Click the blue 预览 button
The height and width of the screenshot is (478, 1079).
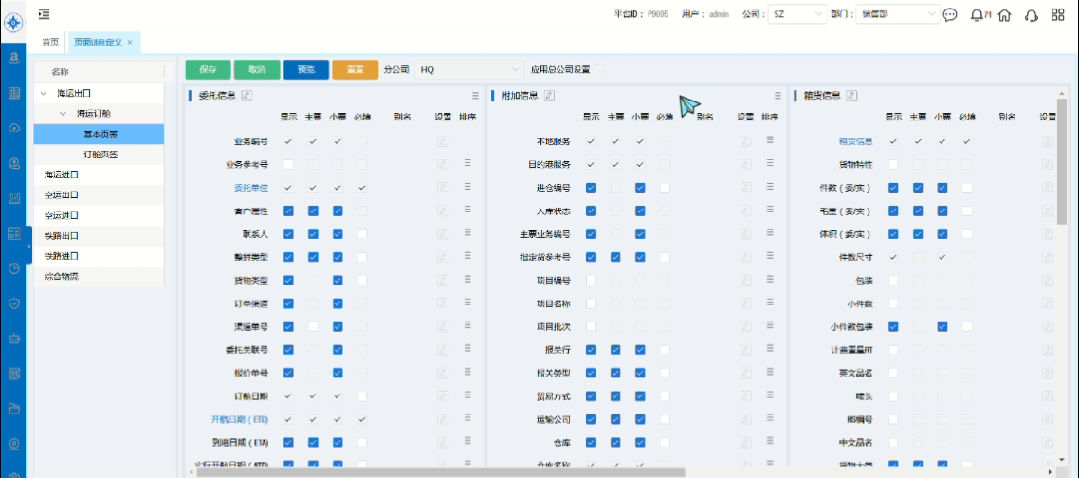pyautogui.click(x=306, y=69)
